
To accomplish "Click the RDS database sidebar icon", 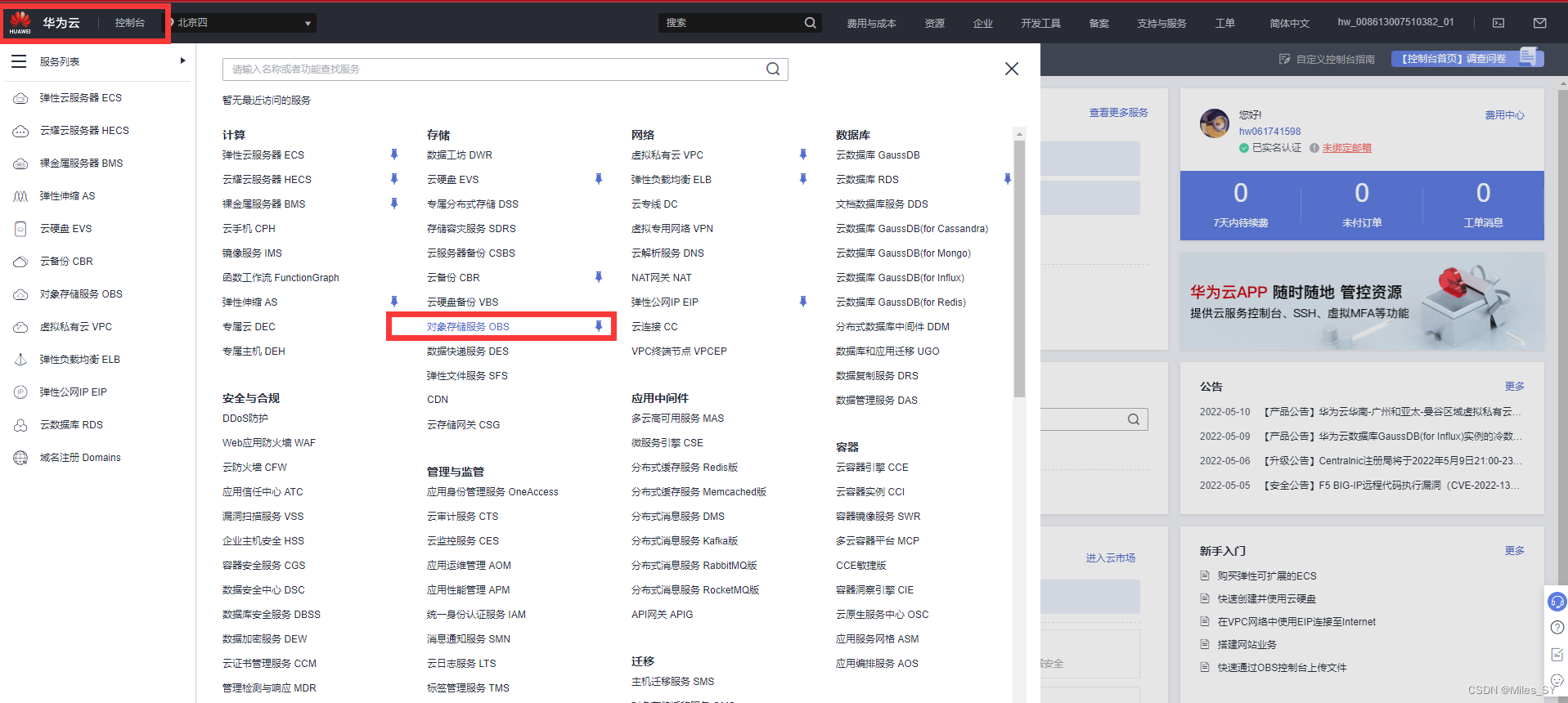I will click(20, 425).
